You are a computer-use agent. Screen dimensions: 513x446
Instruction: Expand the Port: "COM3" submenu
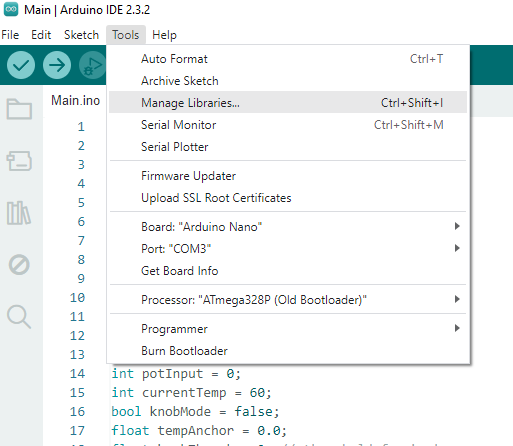(288, 249)
